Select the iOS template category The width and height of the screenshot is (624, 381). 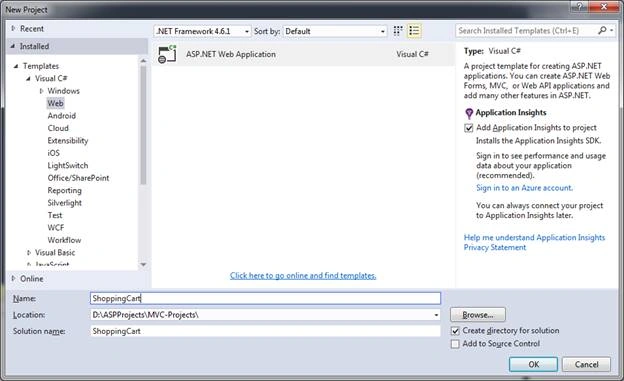(54, 153)
